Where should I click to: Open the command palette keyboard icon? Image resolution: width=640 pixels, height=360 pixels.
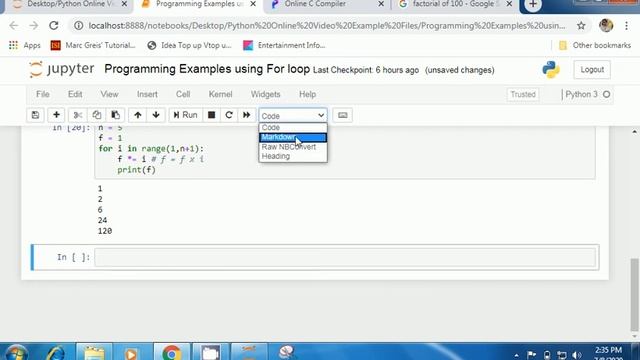point(342,115)
